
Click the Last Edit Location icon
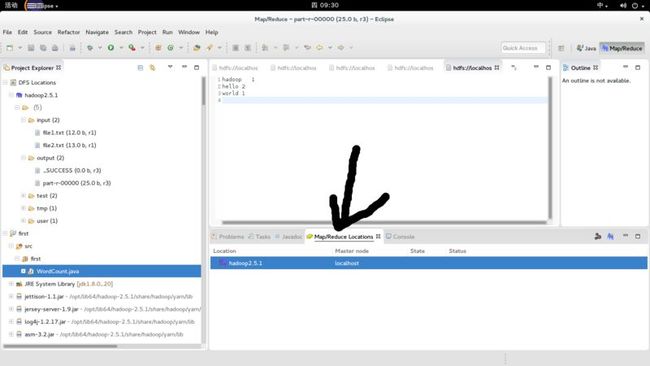[x=307, y=48]
